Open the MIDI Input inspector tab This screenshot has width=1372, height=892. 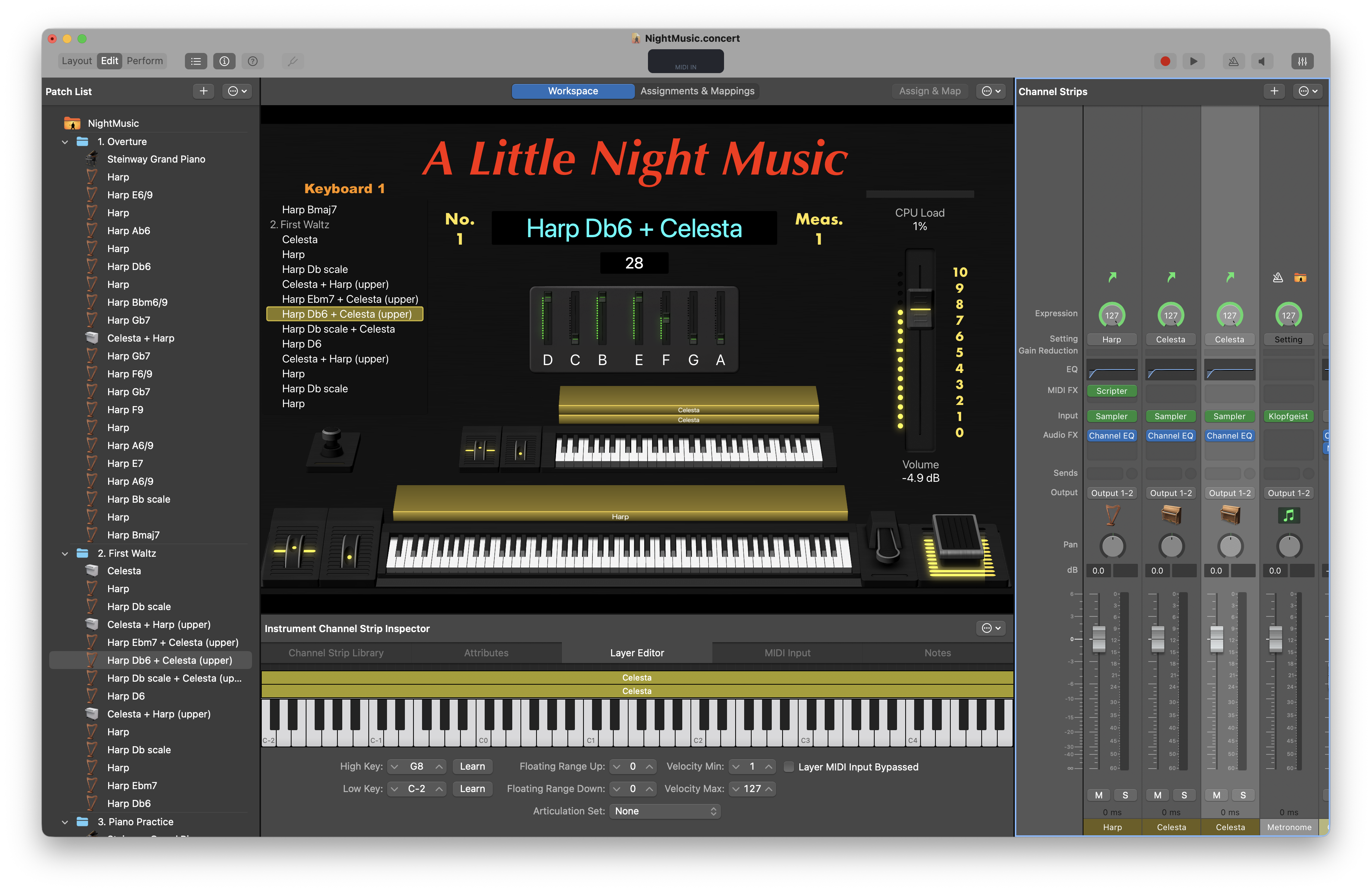click(787, 653)
